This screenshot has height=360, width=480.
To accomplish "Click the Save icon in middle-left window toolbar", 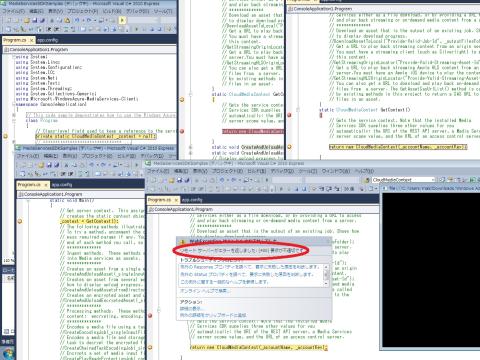I will coord(49,165).
